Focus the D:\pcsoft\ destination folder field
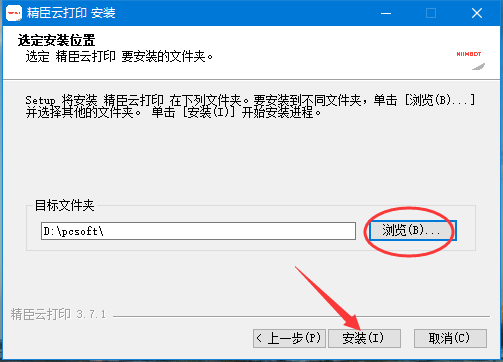This screenshot has width=503, height=362. (x=198, y=231)
